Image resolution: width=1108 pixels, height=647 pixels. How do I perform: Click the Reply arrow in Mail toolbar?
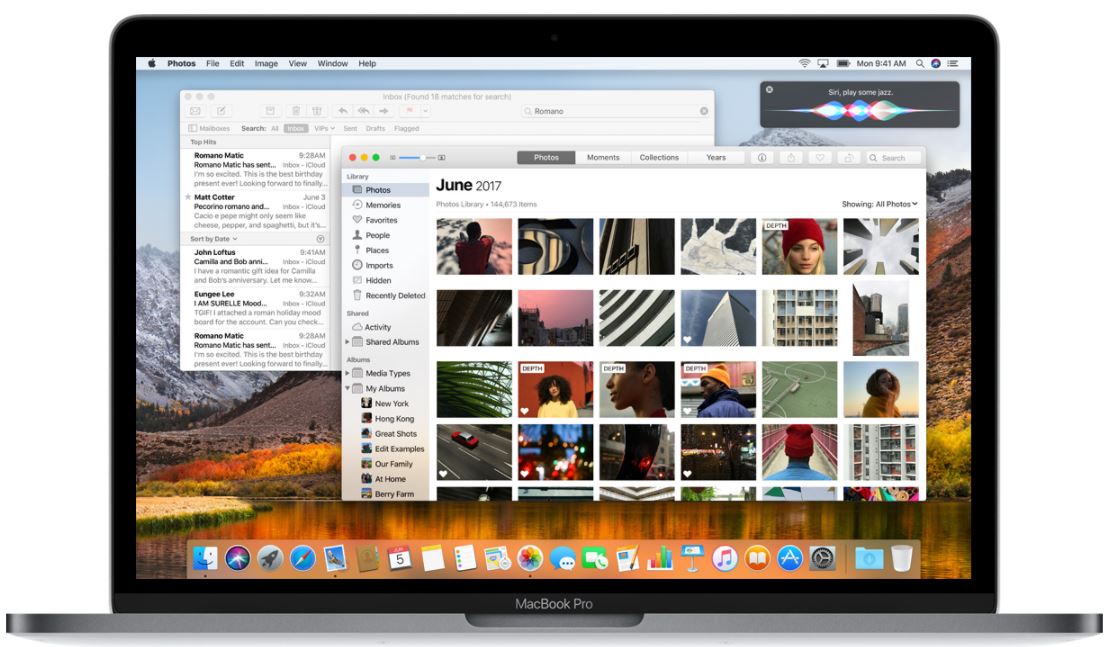343,111
